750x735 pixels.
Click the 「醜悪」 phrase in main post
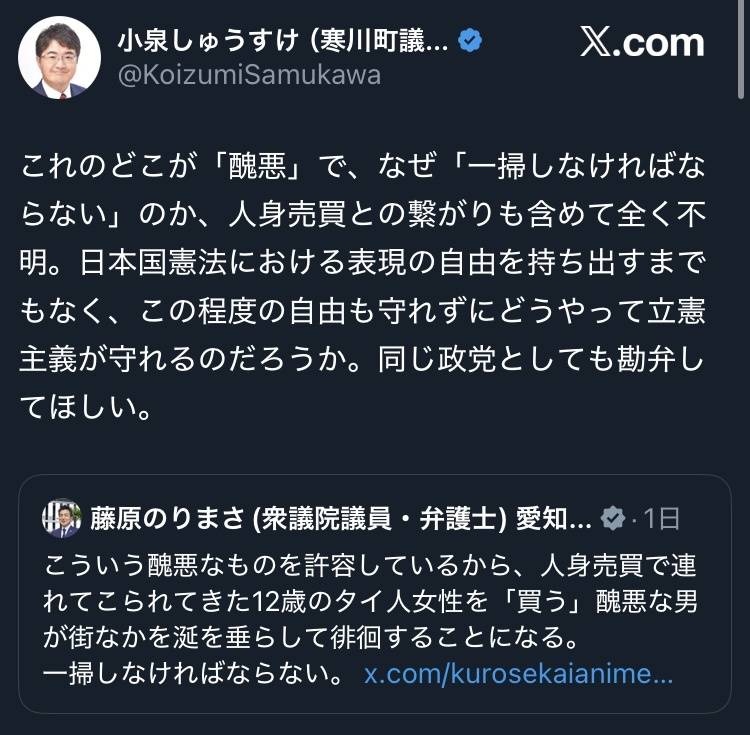coord(244,167)
